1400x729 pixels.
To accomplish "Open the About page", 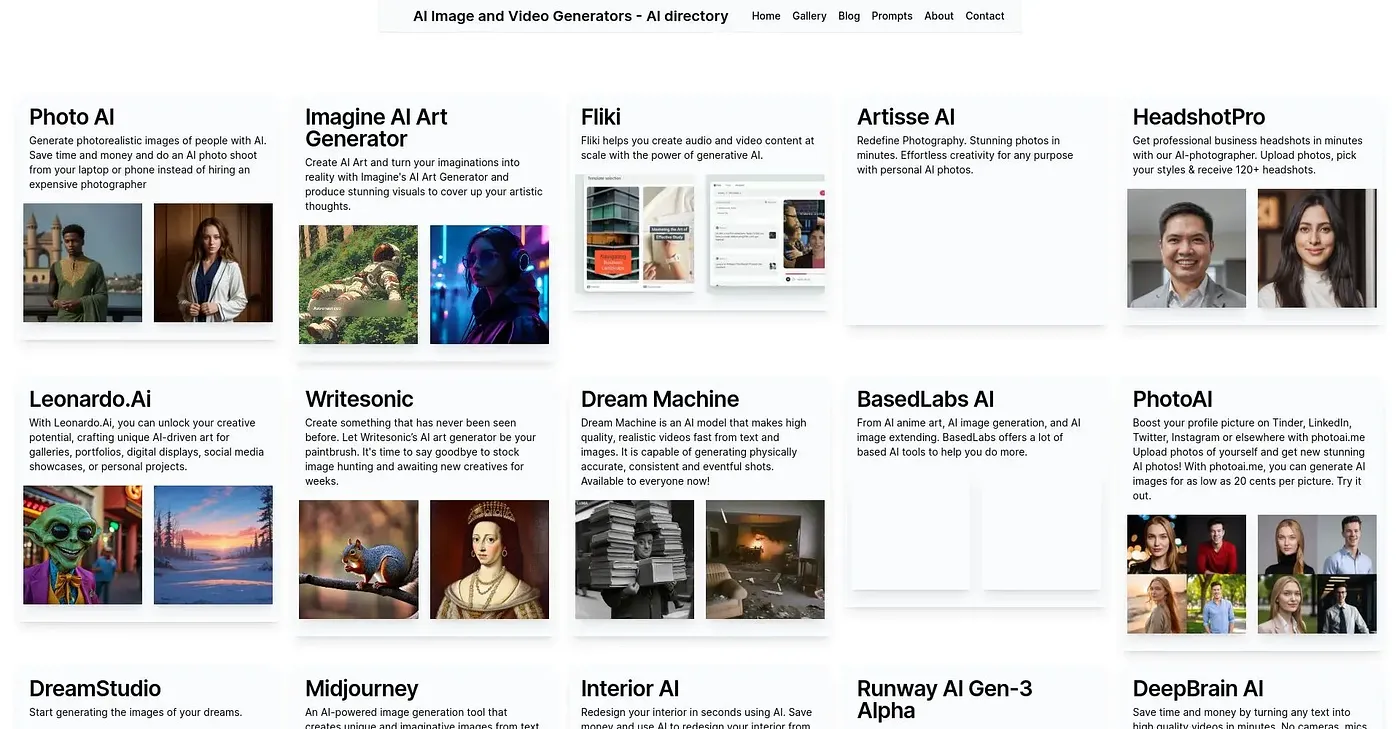I will click(939, 16).
